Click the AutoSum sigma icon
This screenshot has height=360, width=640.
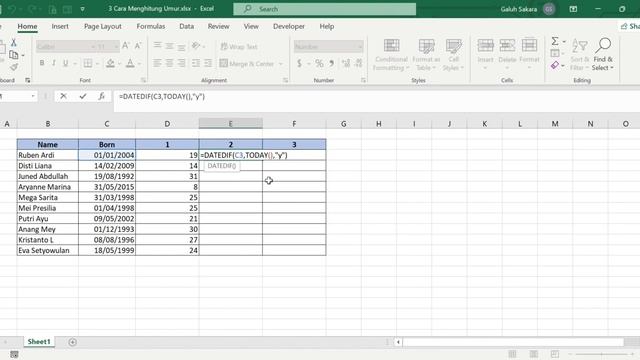pyautogui.click(x=555, y=41)
